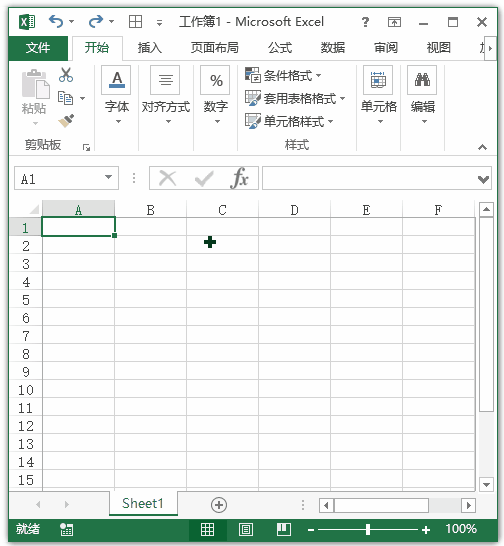Click vertical scrollbar down arrow
The height and width of the screenshot is (546, 504).
click(x=486, y=484)
